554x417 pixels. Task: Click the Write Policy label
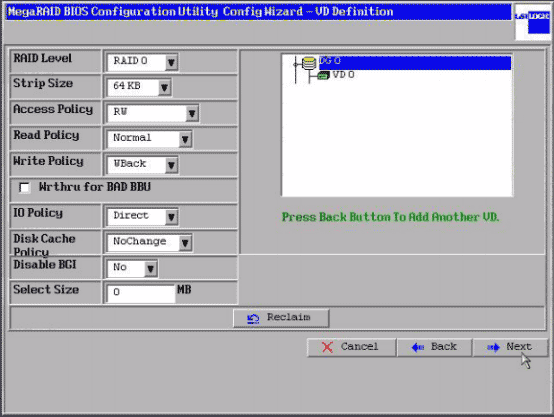pos(48,161)
